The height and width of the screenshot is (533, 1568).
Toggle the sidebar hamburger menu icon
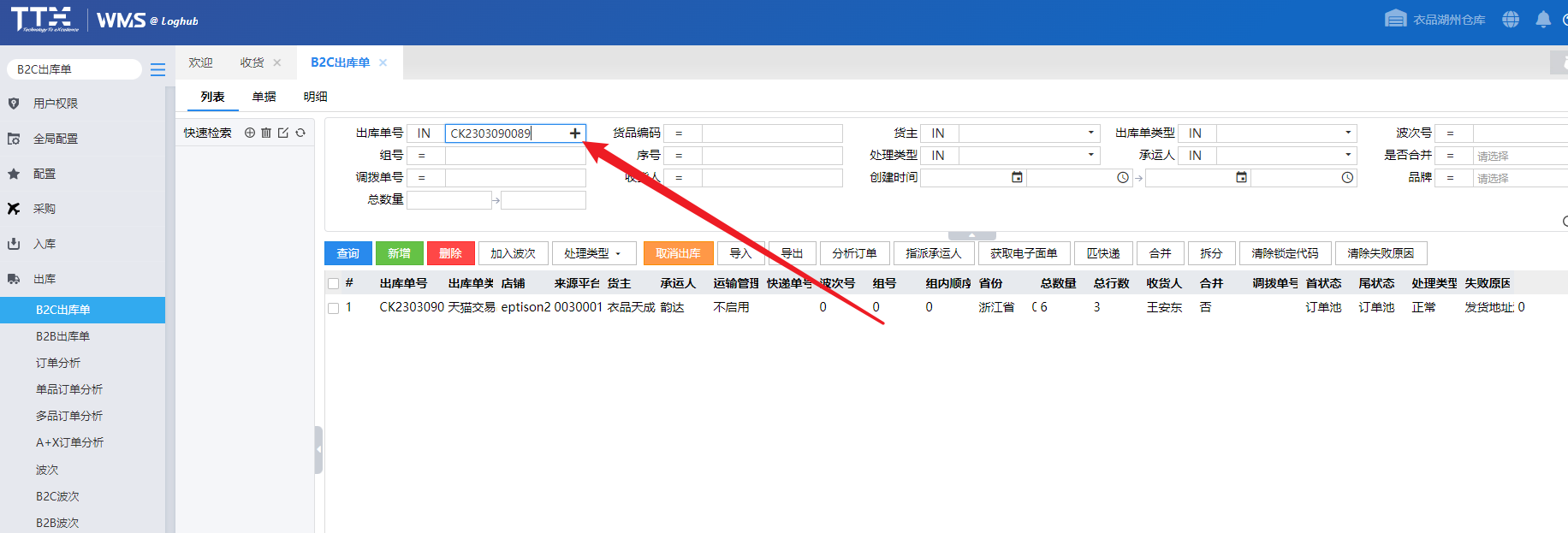coord(157,70)
